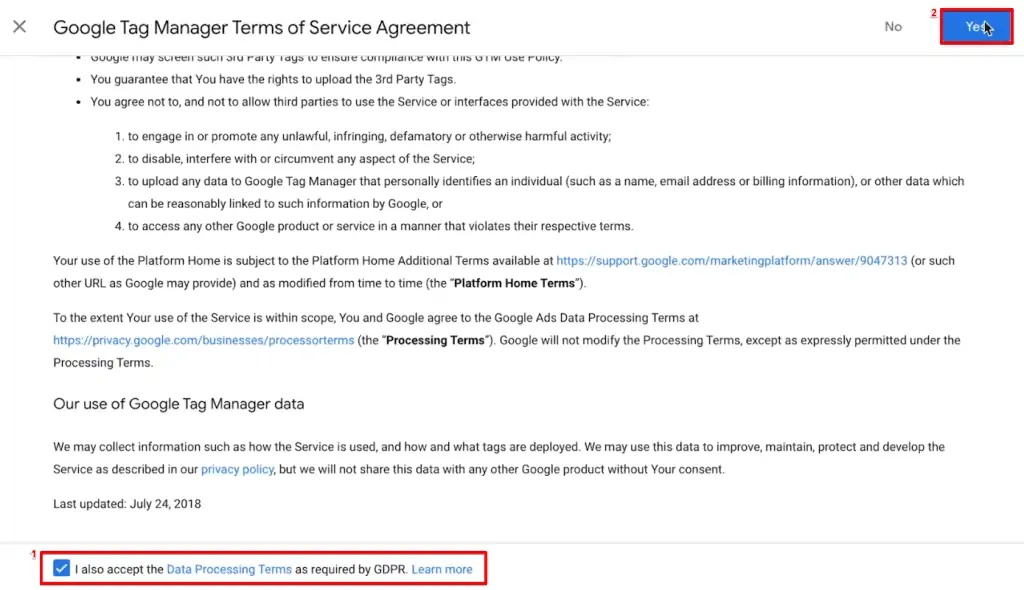1024x590 pixels.
Task: Dismiss the agreement using the X icon
Action: coord(19,26)
